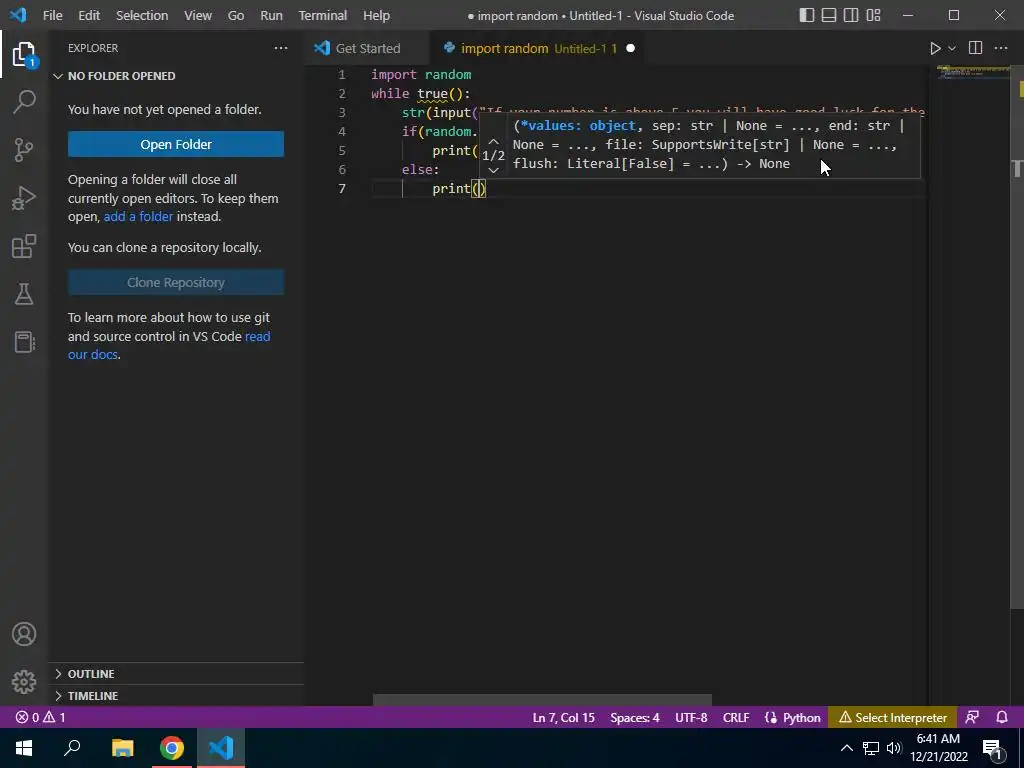
Task: Open the Accounts menu icon
Action: pos(24,634)
